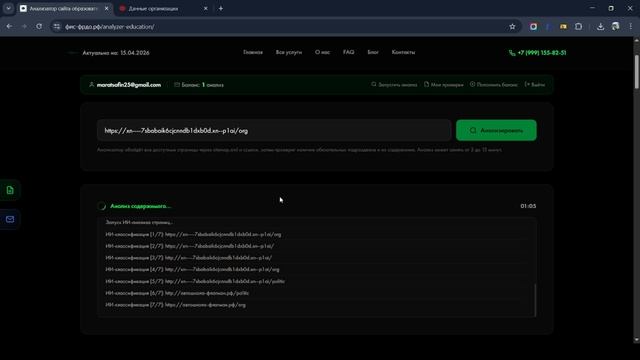This screenshot has height=360, width=640.
Task: Open the FAQ navigation item
Action: click(349, 52)
